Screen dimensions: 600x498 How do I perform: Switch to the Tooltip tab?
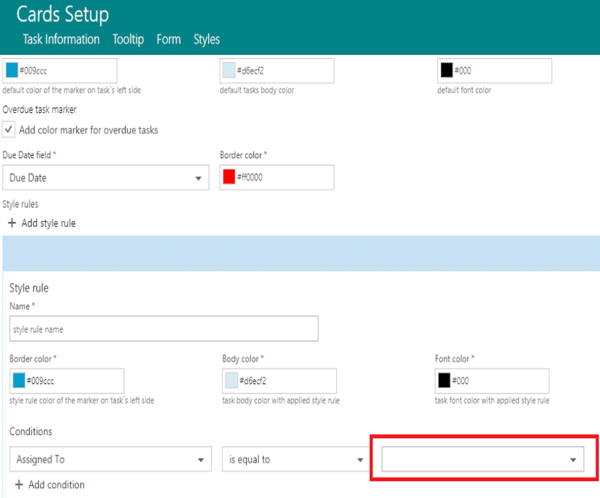(x=128, y=39)
